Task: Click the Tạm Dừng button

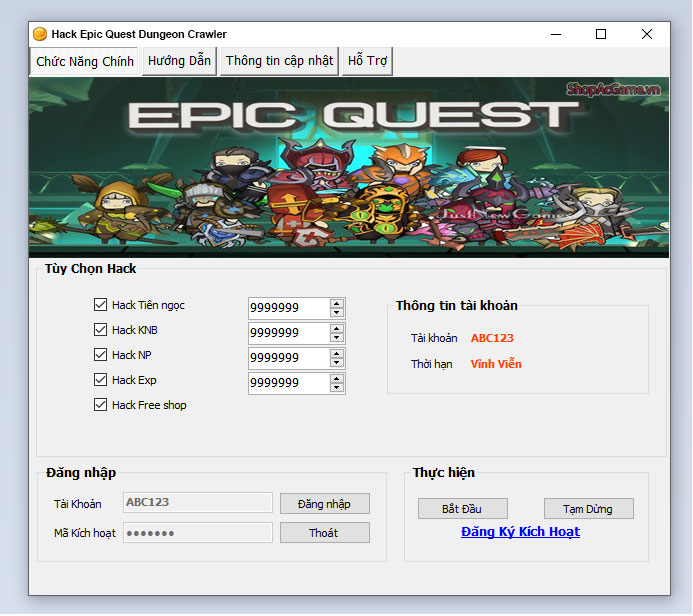Action: [588, 509]
